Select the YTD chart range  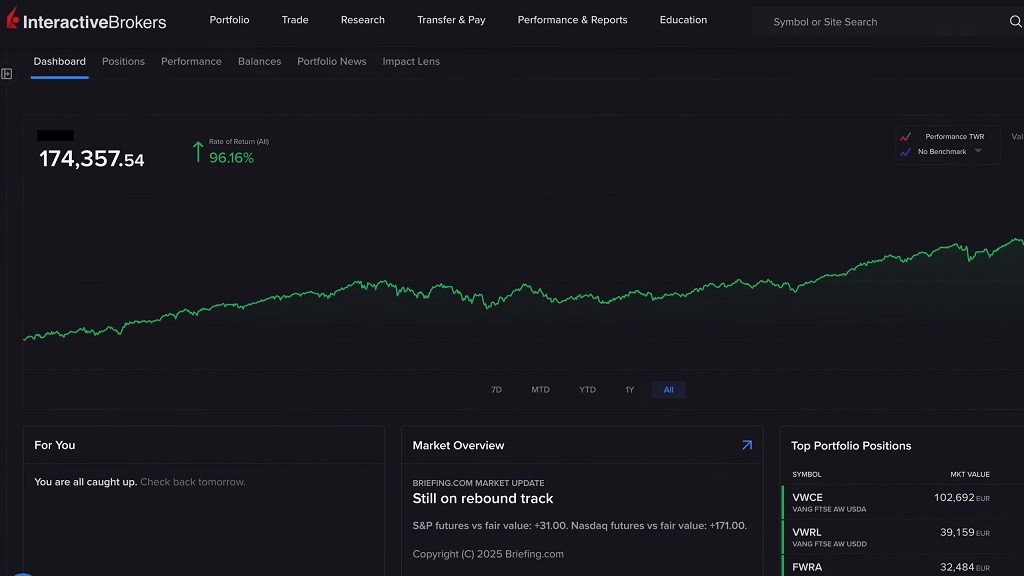(587, 390)
